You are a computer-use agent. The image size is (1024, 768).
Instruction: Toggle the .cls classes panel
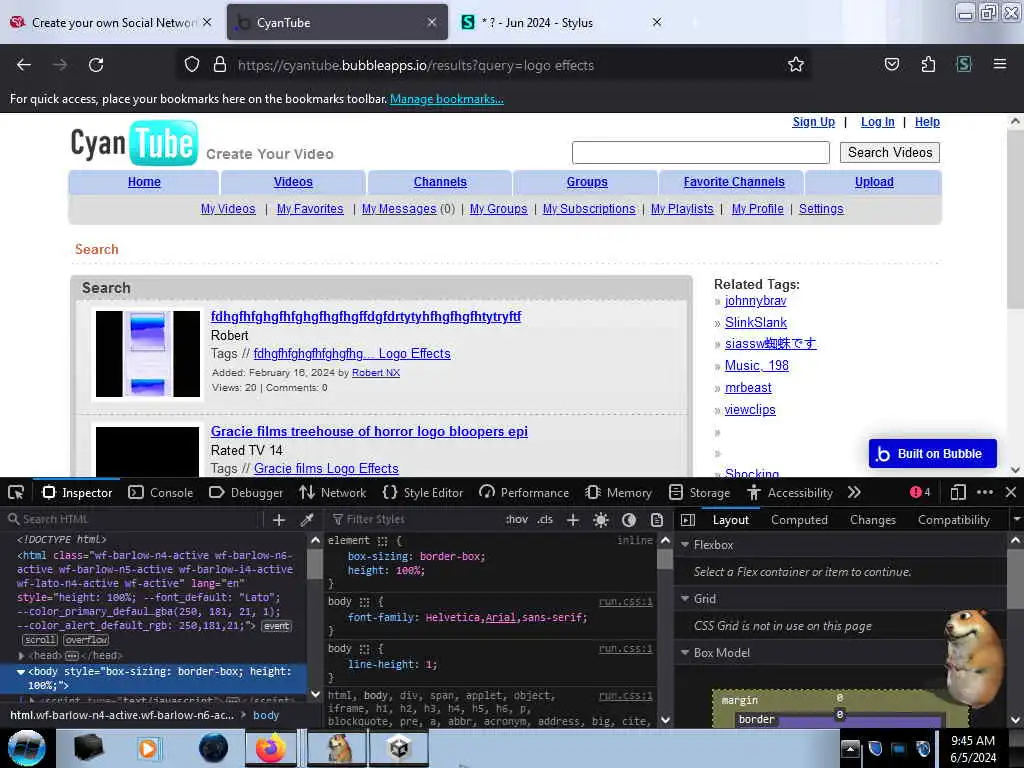click(x=545, y=520)
